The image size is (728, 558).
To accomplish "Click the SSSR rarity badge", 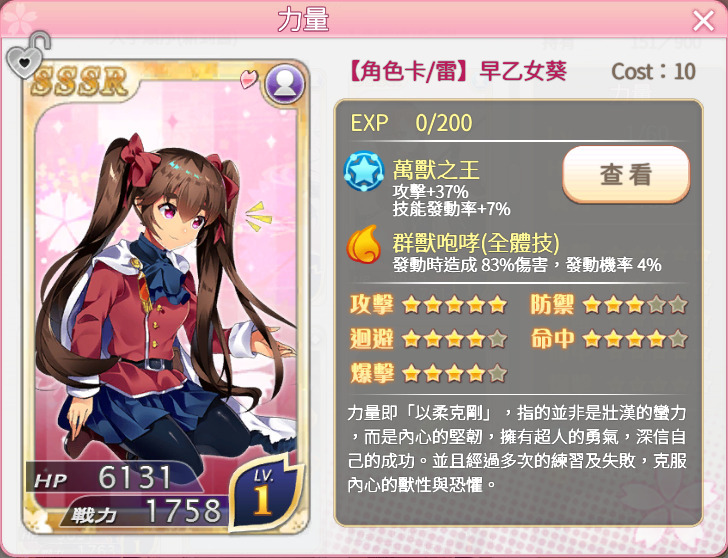I will [x=79, y=81].
